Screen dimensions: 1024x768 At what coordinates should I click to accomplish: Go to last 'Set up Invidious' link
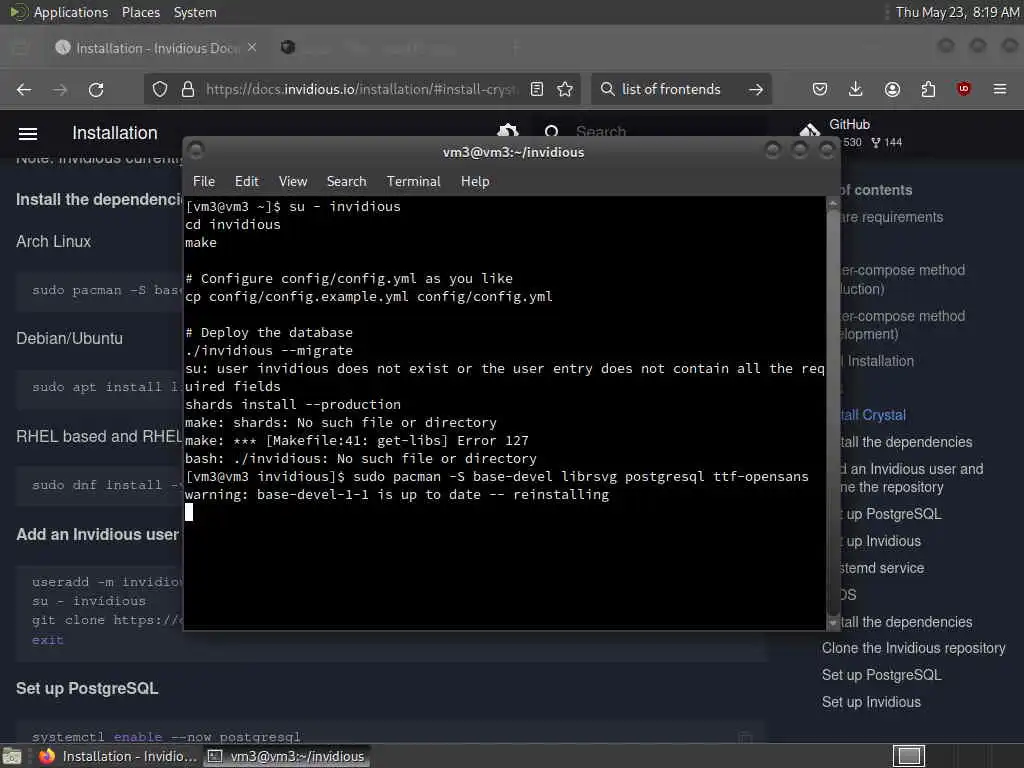871,702
